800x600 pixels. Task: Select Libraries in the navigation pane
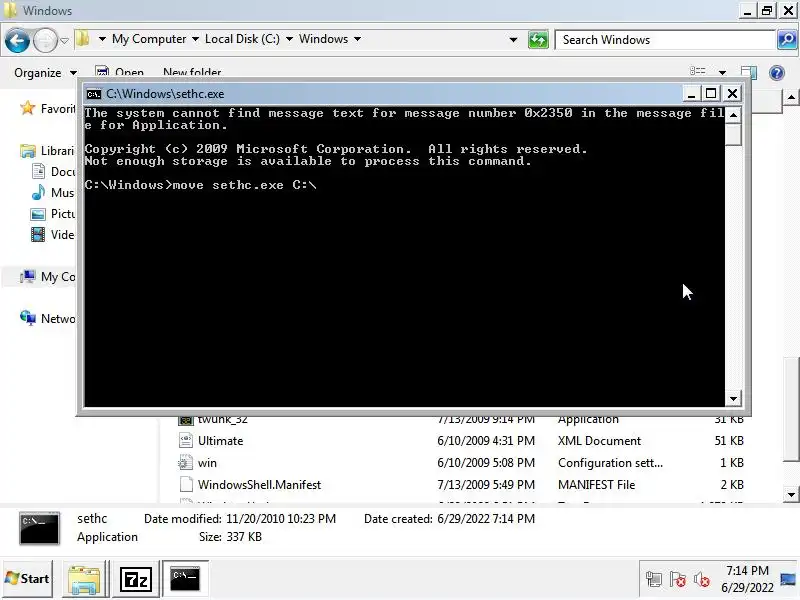point(47,151)
